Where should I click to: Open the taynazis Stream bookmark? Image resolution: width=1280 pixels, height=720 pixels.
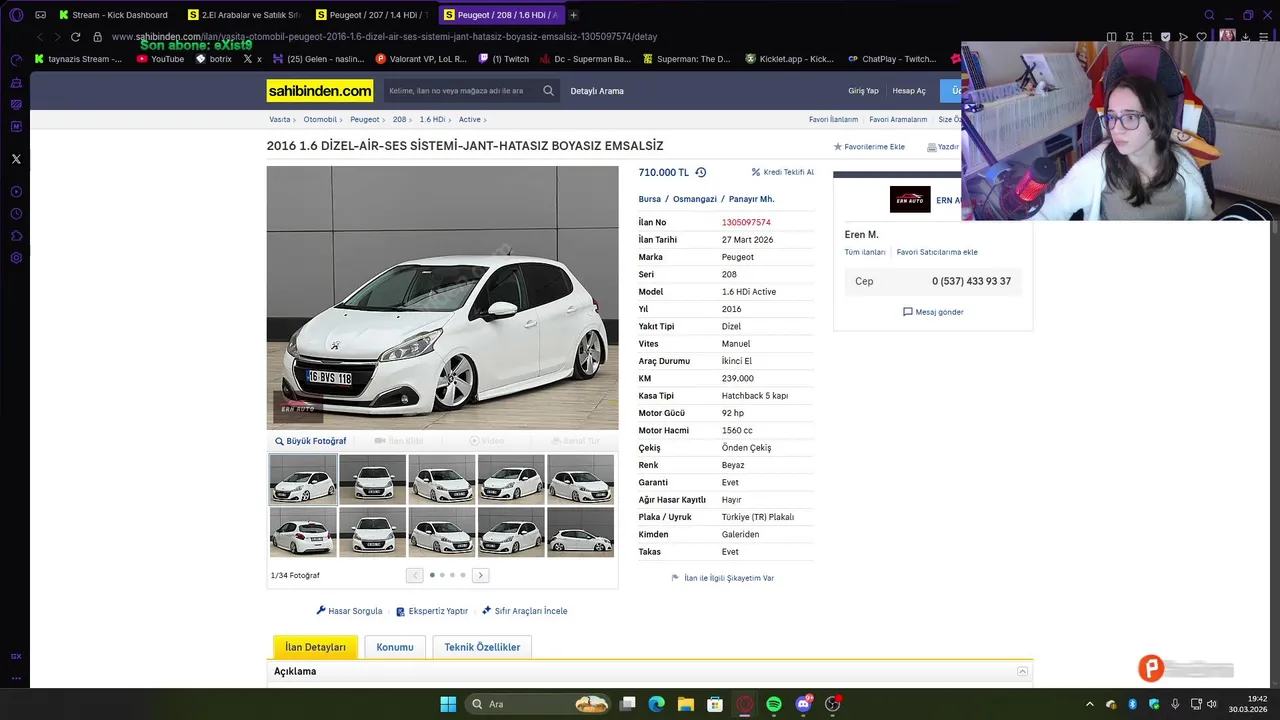pos(78,59)
